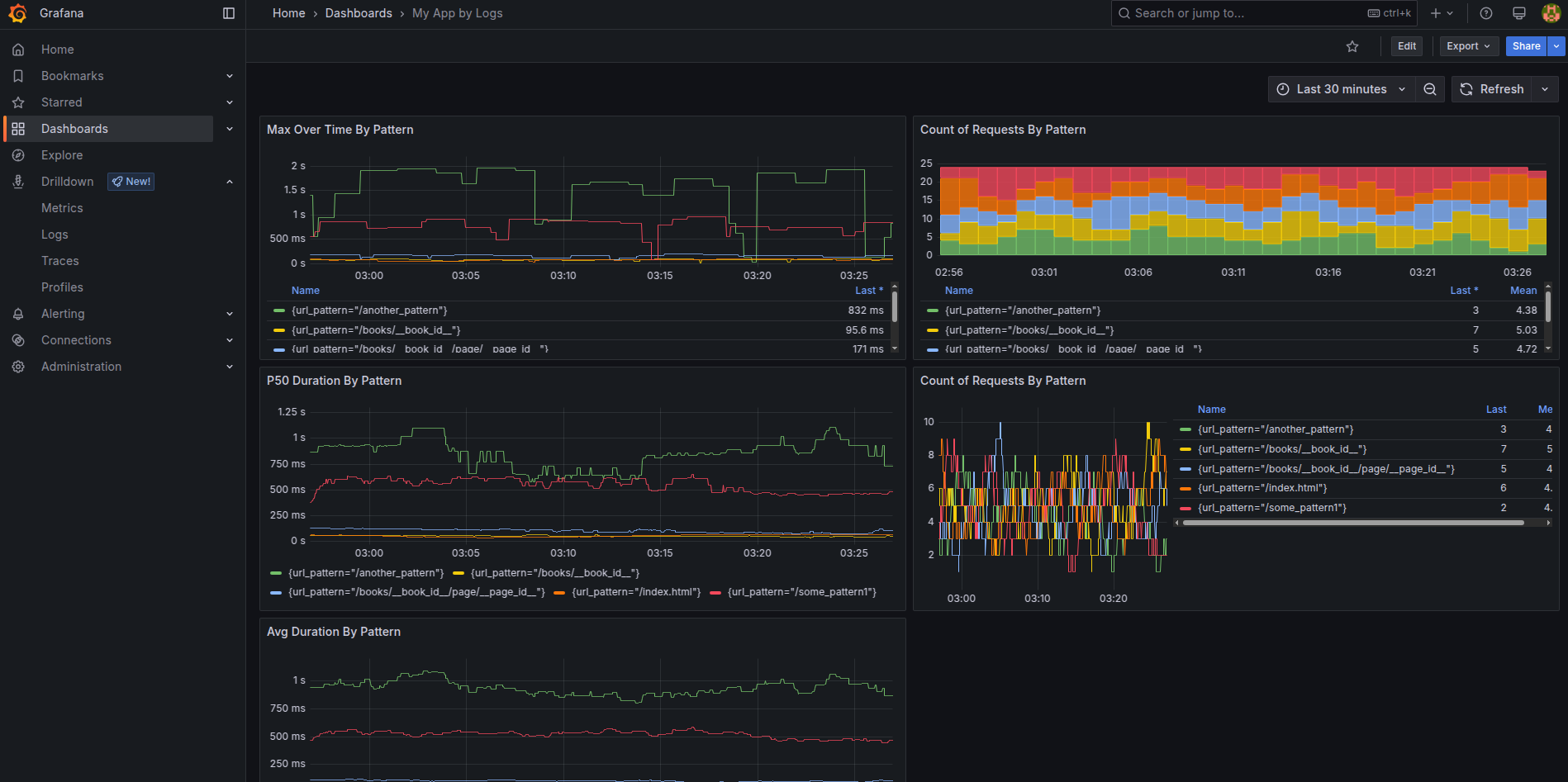Click the Grafana logo icon
1568x782 pixels.
tap(17, 13)
